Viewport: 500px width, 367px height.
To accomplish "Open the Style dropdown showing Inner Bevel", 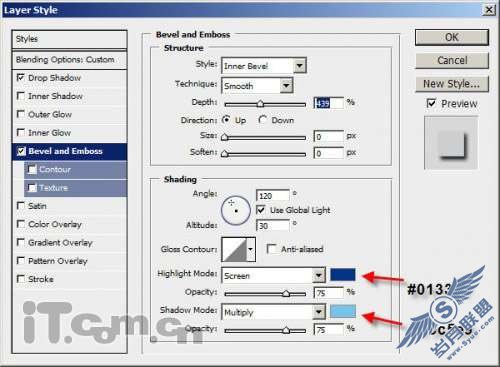I will (264, 66).
